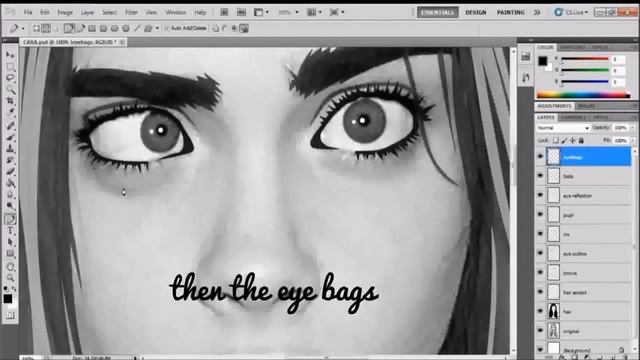The image size is (640, 360).
Task: Open the Normal blend mode dropdown
Action: click(x=563, y=128)
